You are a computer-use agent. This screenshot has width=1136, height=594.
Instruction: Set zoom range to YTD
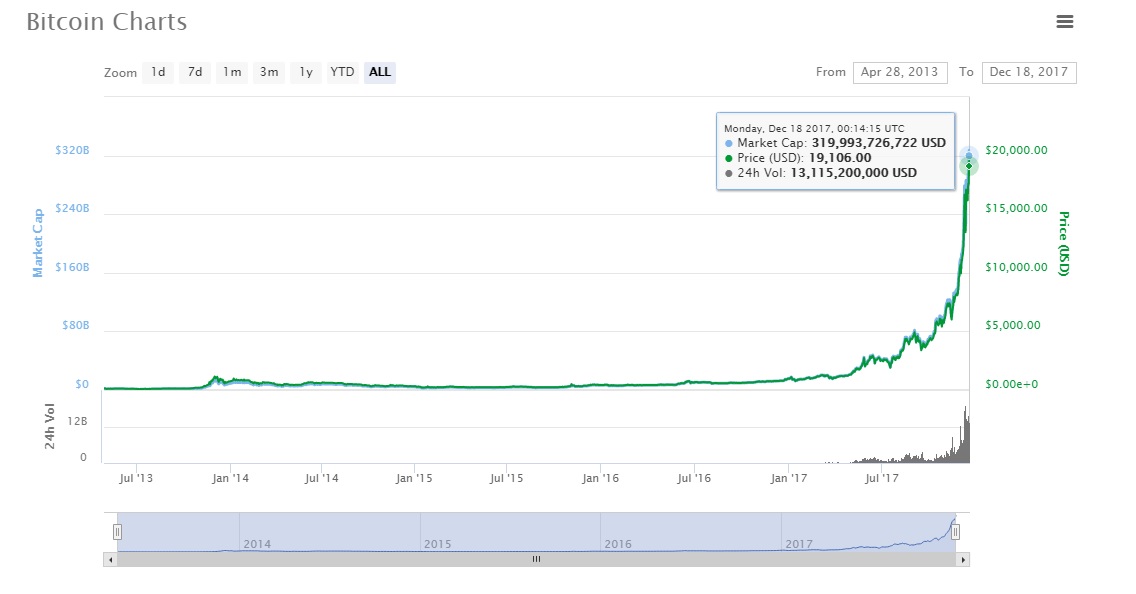pyautogui.click(x=342, y=72)
